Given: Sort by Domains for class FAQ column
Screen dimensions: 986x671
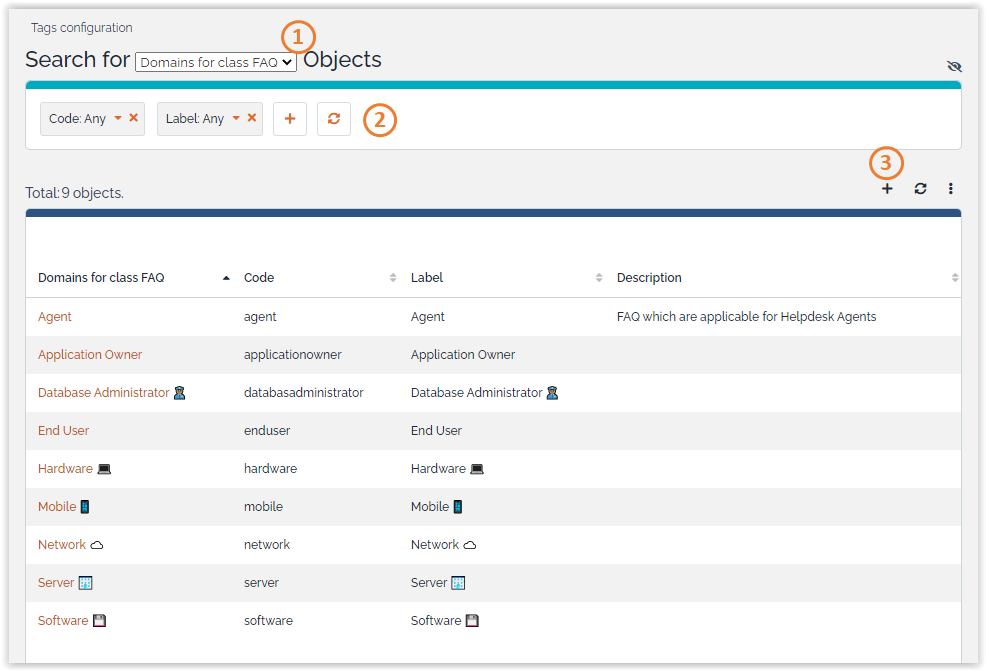Looking at the screenshot, I should 101,278.
